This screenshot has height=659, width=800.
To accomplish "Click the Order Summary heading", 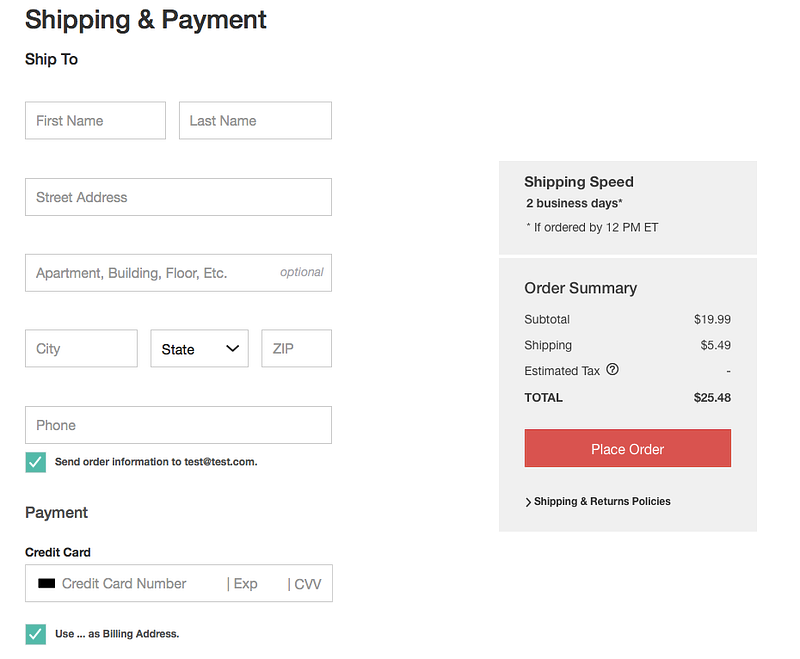I will coord(581,288).
